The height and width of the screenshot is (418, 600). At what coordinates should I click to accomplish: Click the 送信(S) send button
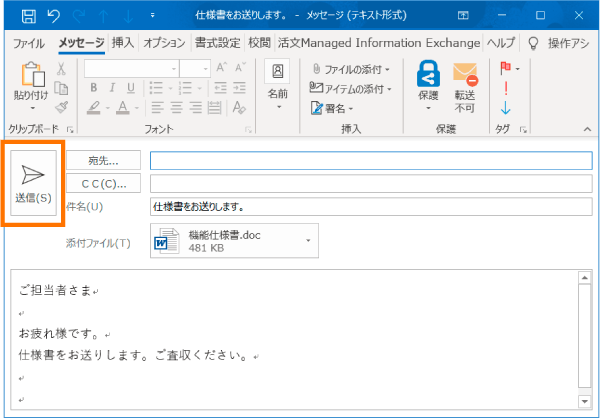(x=33, y=183)
